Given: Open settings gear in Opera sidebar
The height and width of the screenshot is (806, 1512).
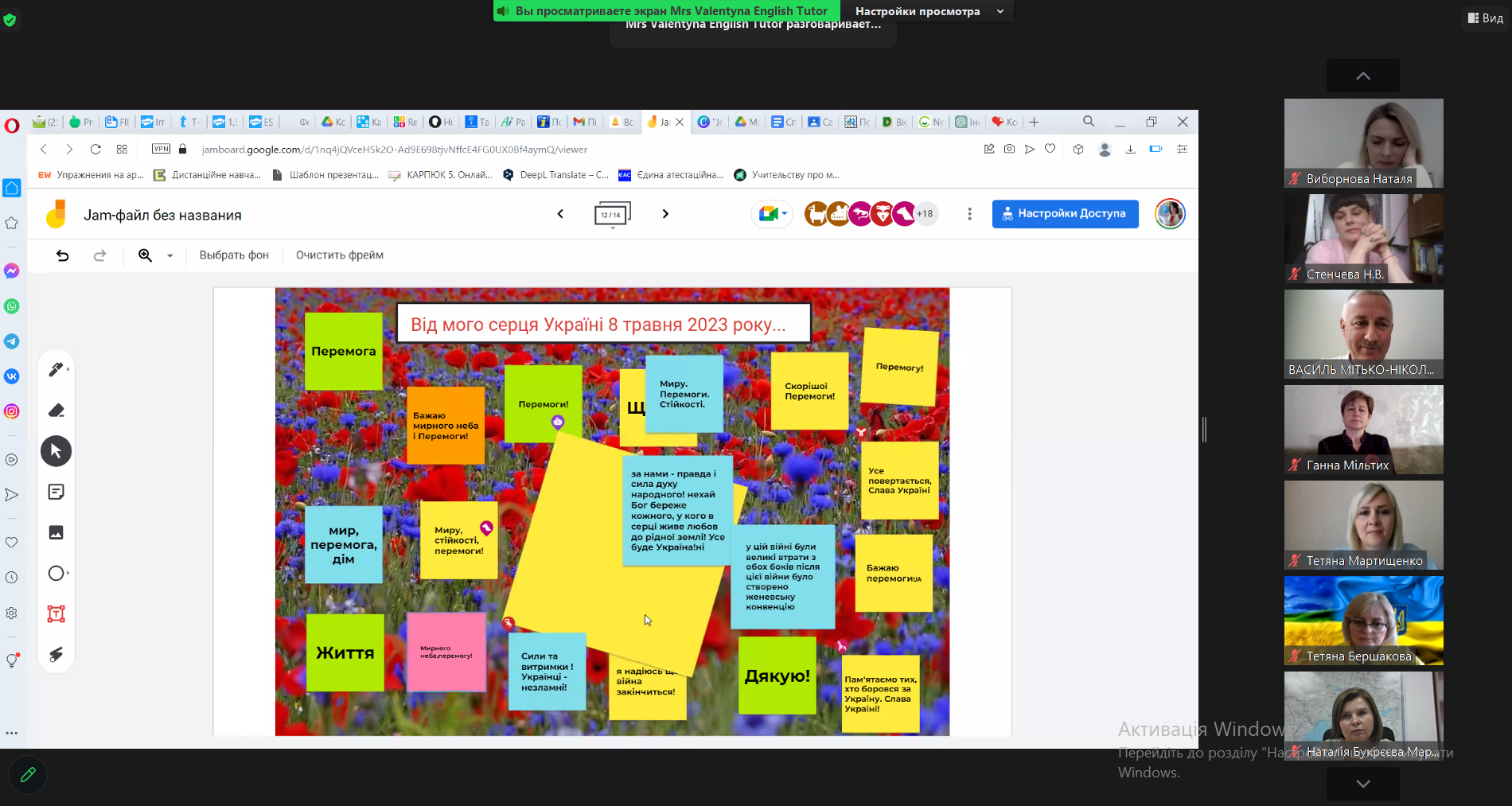Looking at the screenshot, I should pyautogui.click(x=11, y=613).
